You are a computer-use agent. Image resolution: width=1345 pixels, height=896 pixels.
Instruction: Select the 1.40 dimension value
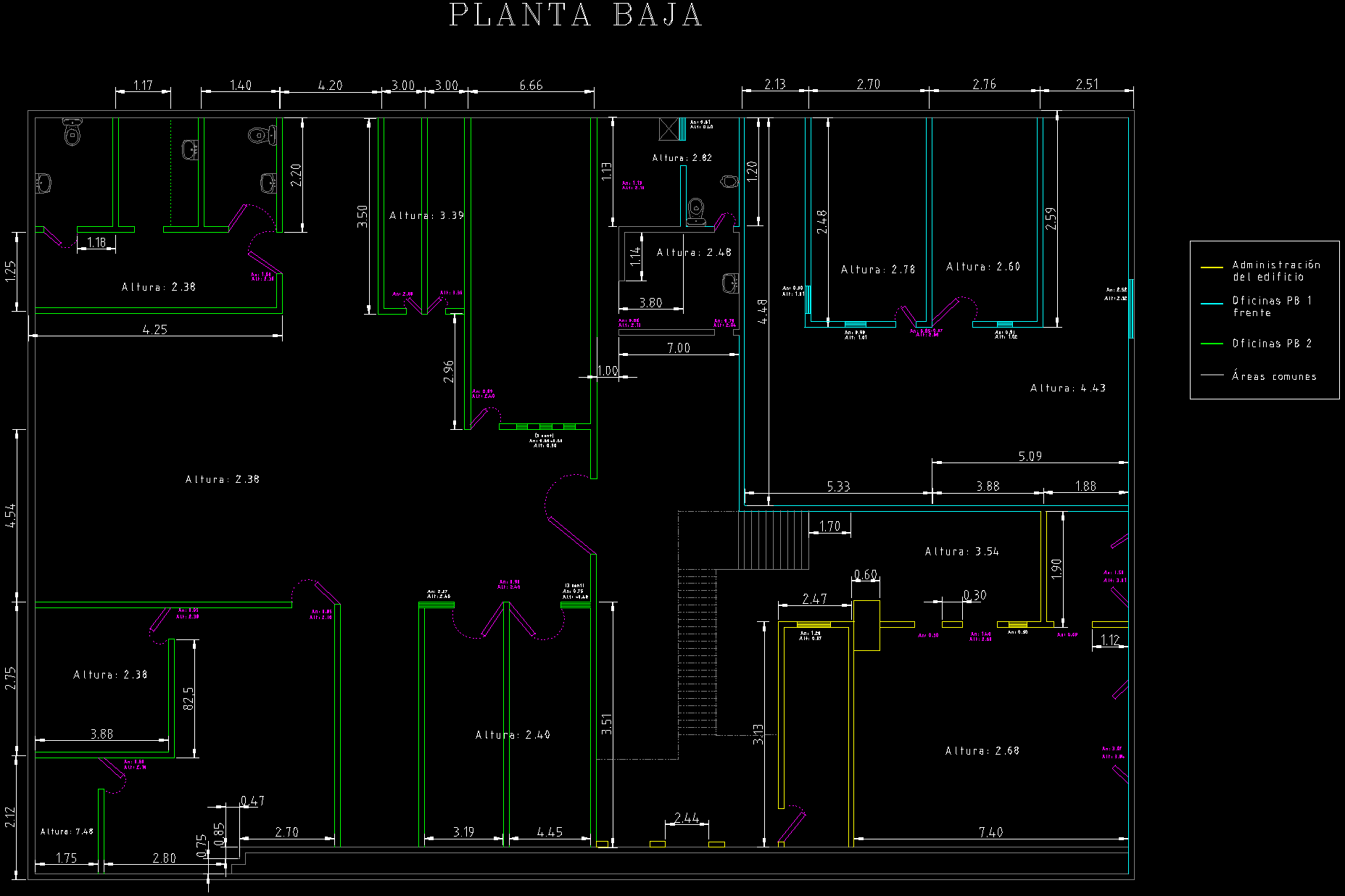coord(241,85)
